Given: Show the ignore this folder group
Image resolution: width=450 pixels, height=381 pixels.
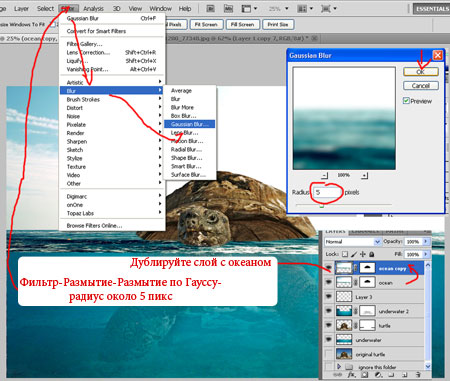Looking at the screenshot, I should [x=329, y=366].
